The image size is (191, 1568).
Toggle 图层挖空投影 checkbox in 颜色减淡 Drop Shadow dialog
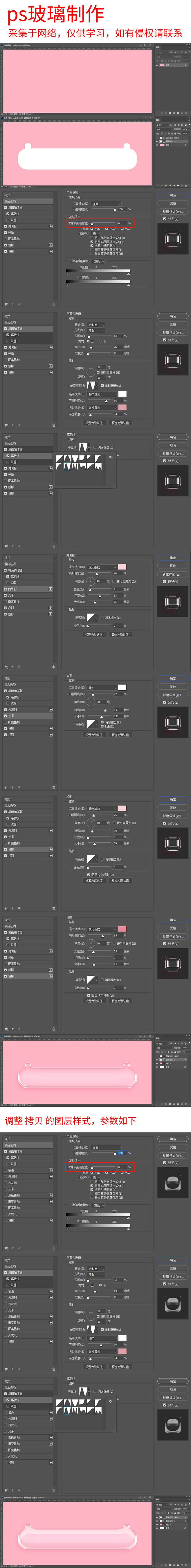pos(89,875)
